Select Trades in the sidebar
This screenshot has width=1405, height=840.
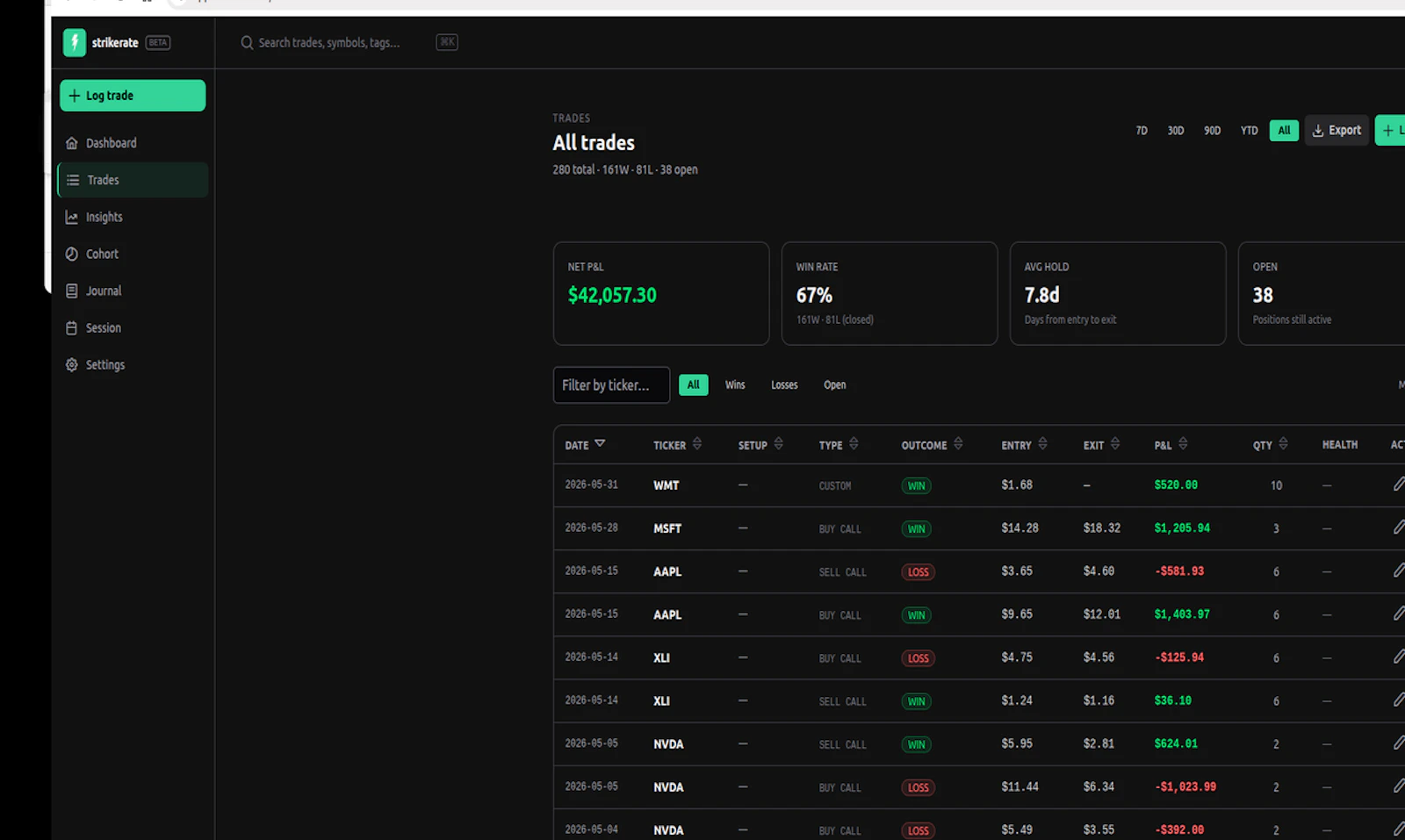pos(133,180)
